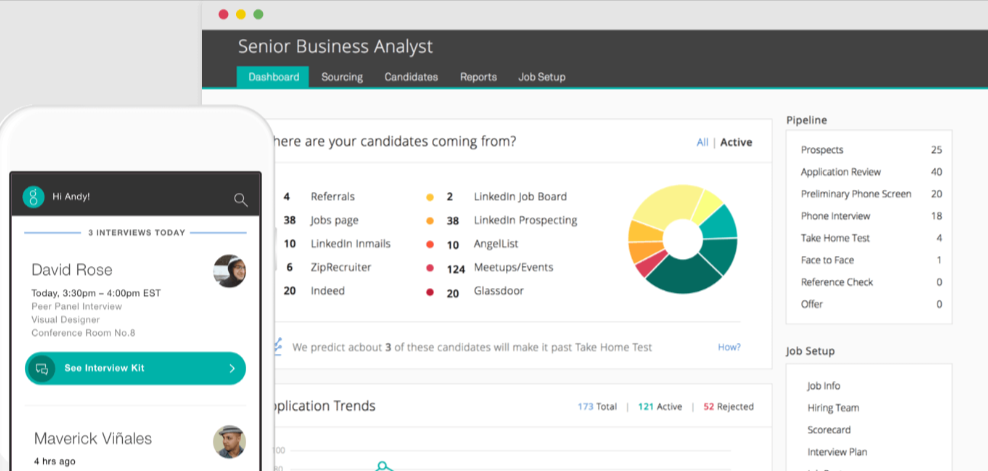Open Phone Interview pipeline stage

point(871,216)
